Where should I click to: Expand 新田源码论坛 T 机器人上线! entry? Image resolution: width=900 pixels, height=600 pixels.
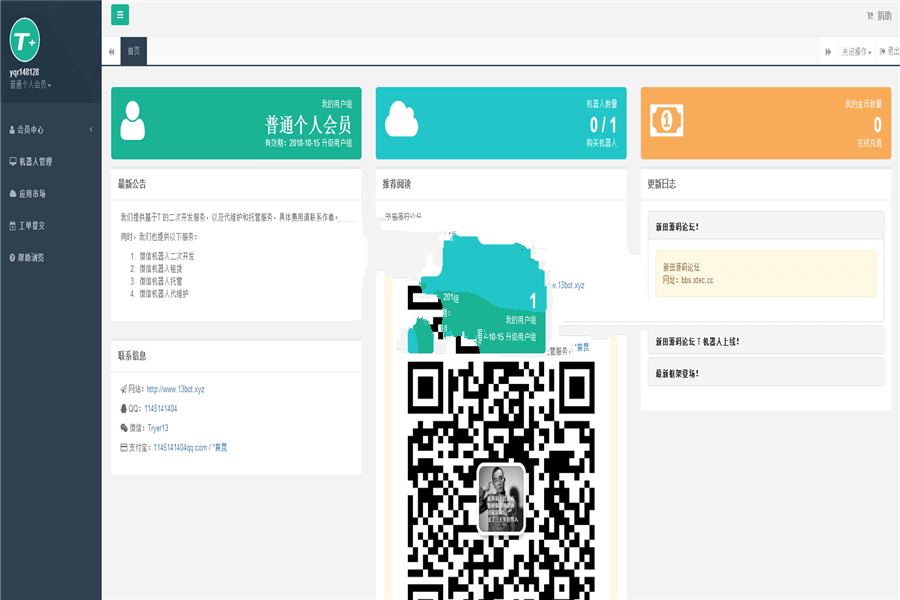pos(766,342)
